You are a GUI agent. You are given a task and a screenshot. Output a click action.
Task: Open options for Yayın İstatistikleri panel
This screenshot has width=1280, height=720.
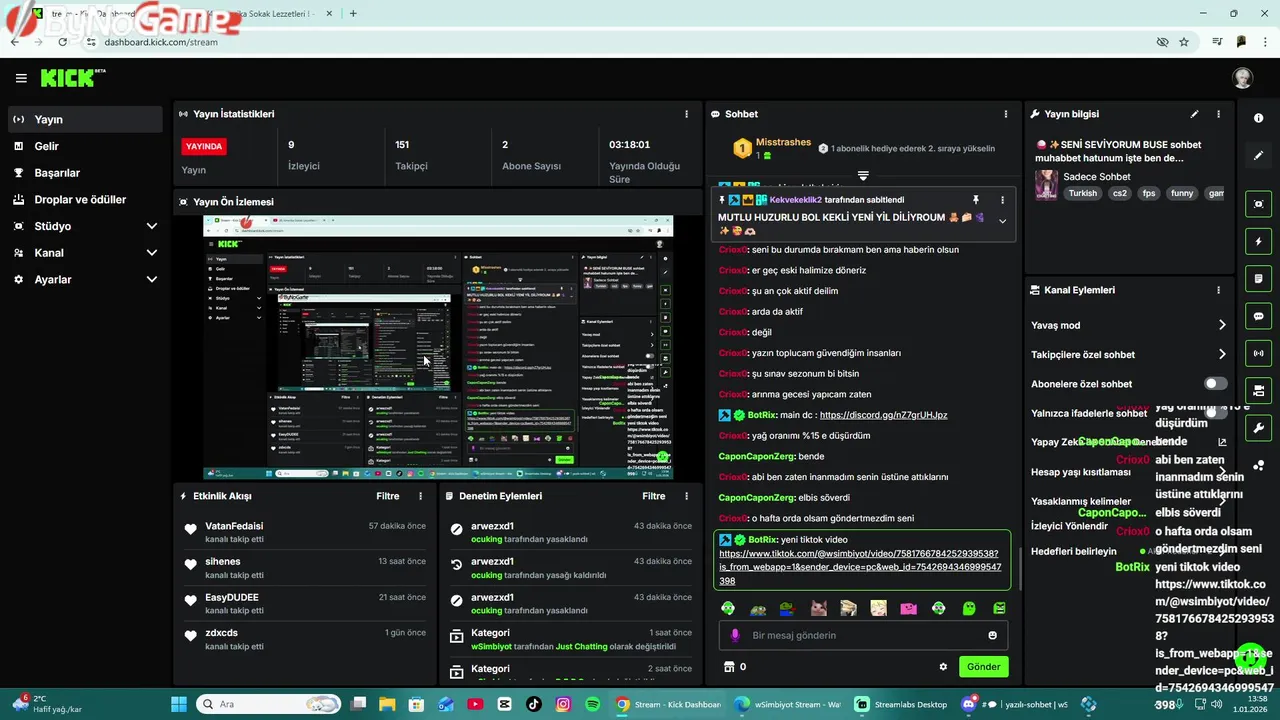point(686,114)
